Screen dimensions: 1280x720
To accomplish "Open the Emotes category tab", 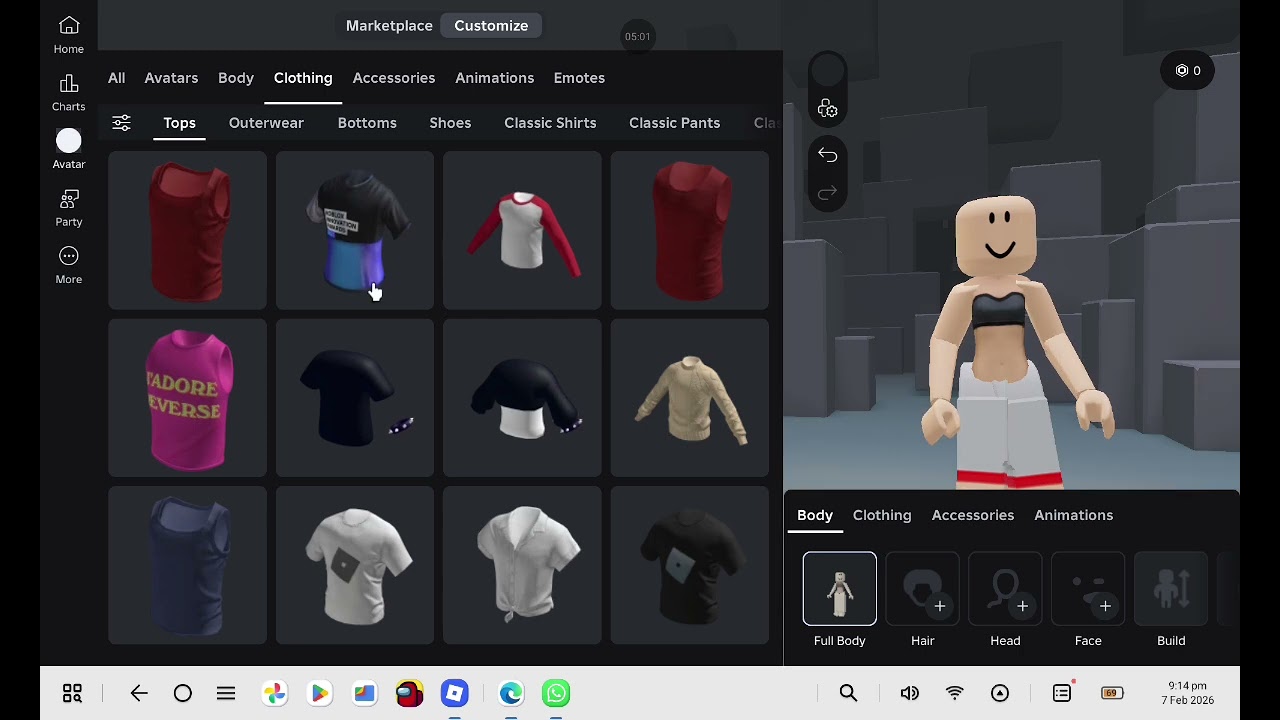I will [579, 78].
